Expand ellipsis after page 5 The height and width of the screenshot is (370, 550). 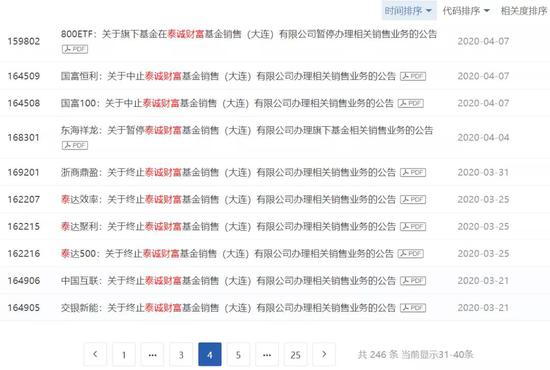coord(267,354)
